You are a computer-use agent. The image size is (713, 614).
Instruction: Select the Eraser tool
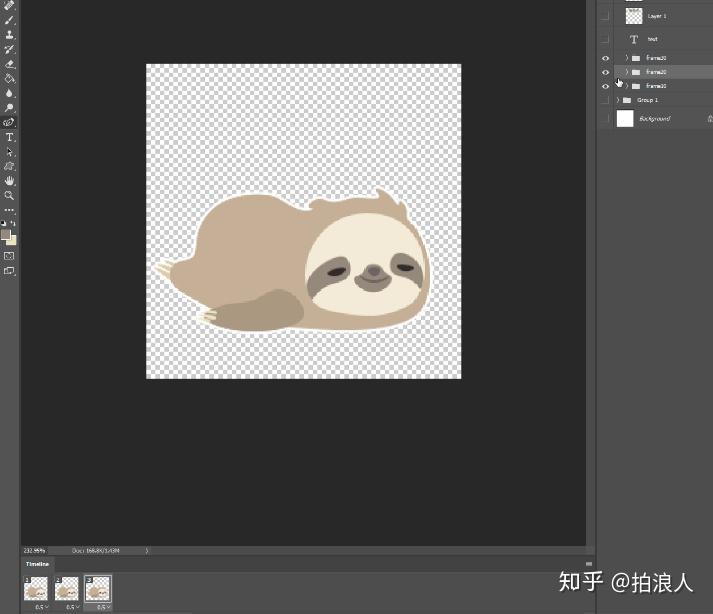click(10, 63)
